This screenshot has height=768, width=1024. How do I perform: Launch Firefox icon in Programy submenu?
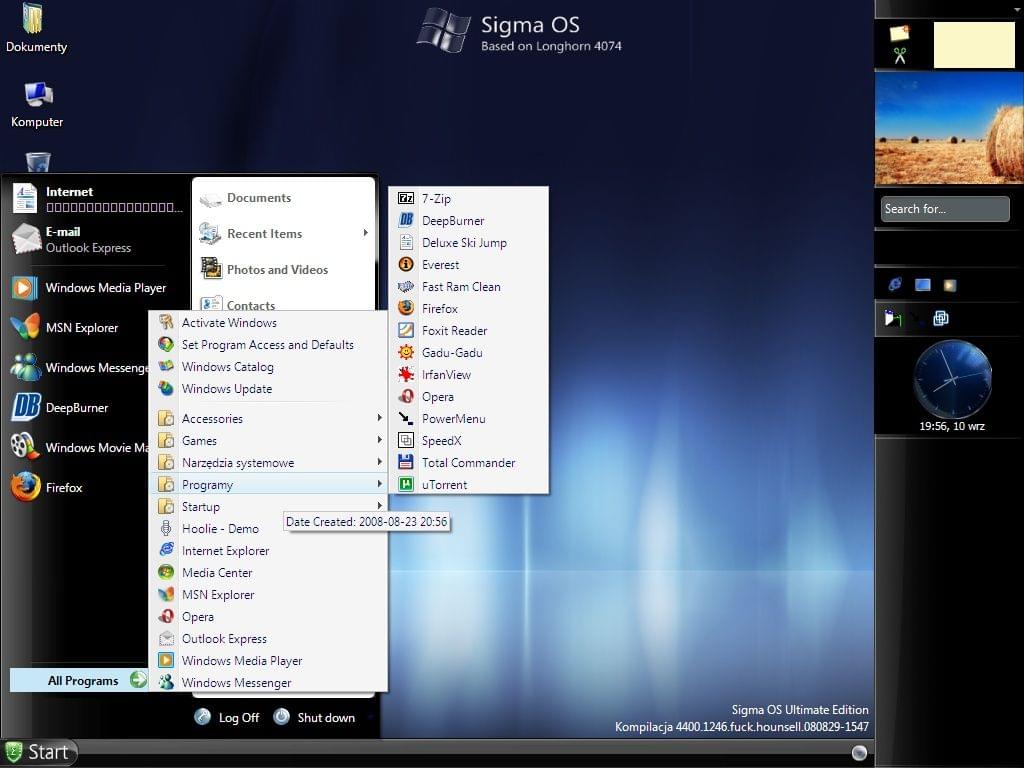pos(406,308)
